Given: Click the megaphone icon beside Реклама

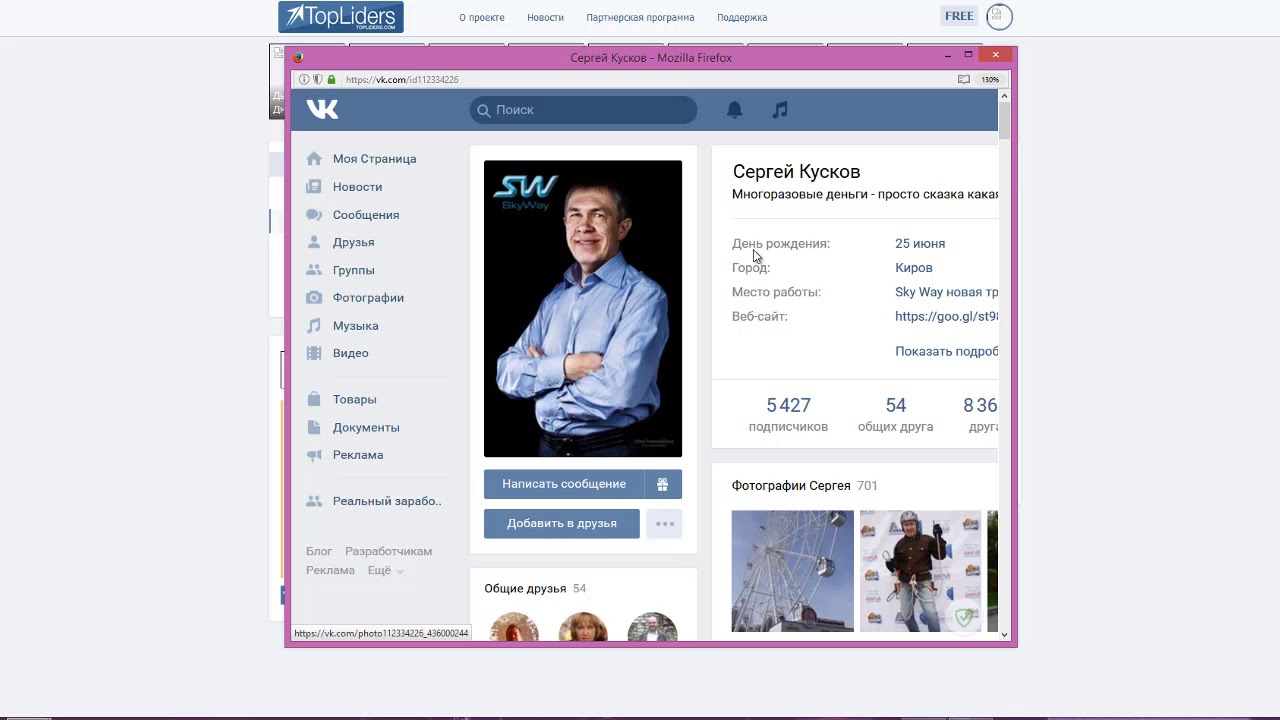Looking at the screenshot, I should point(314,455).
